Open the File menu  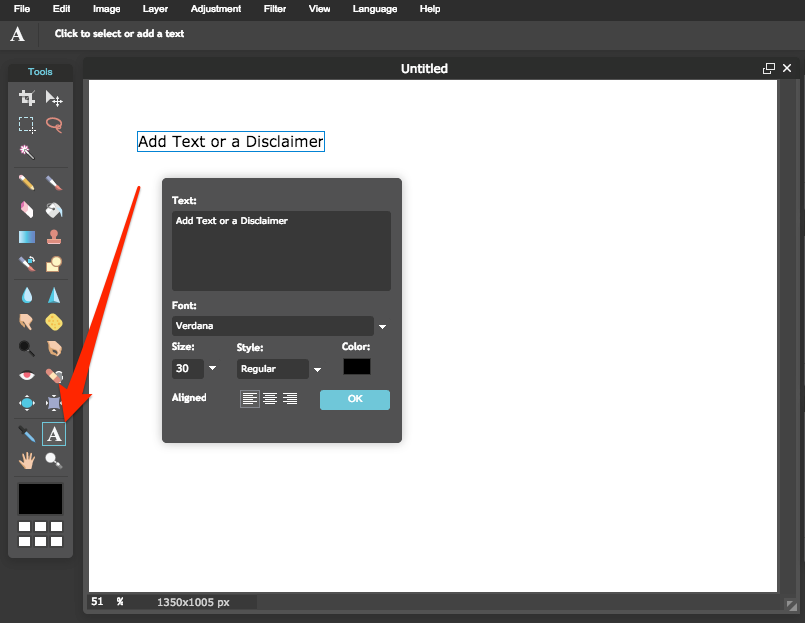pos(22,9)
